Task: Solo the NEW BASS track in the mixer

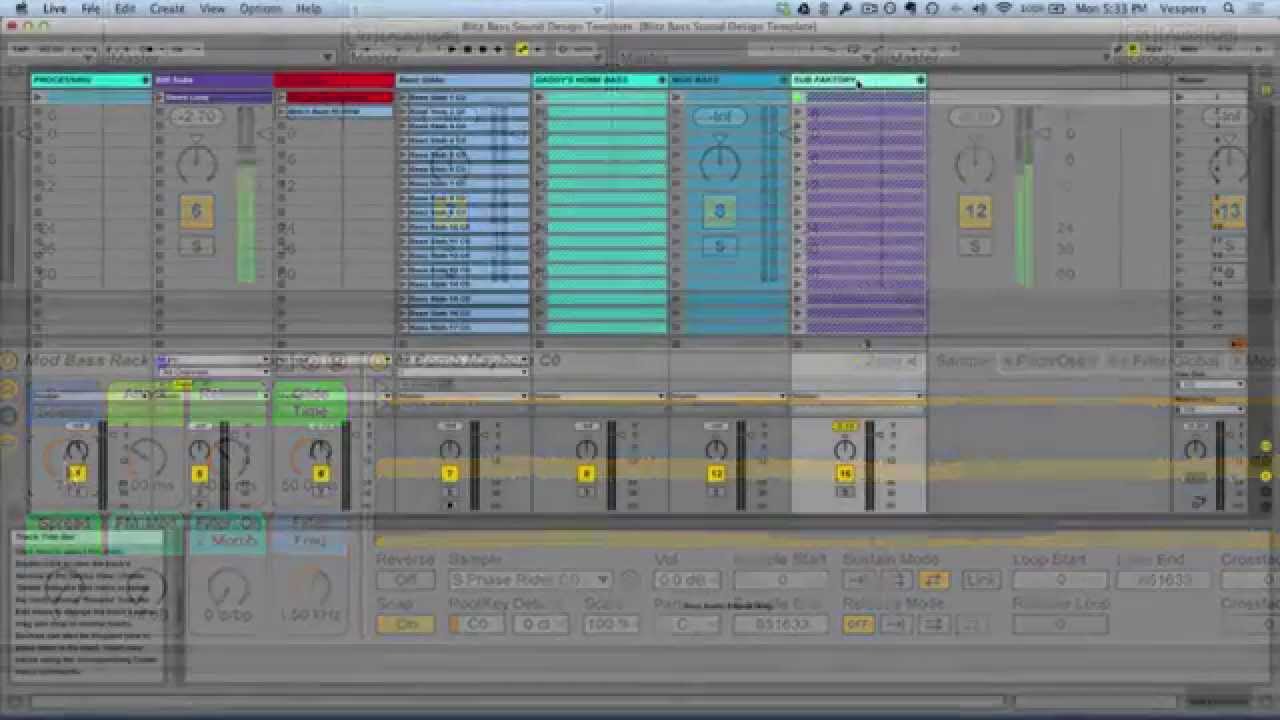Action: (716, 491)
